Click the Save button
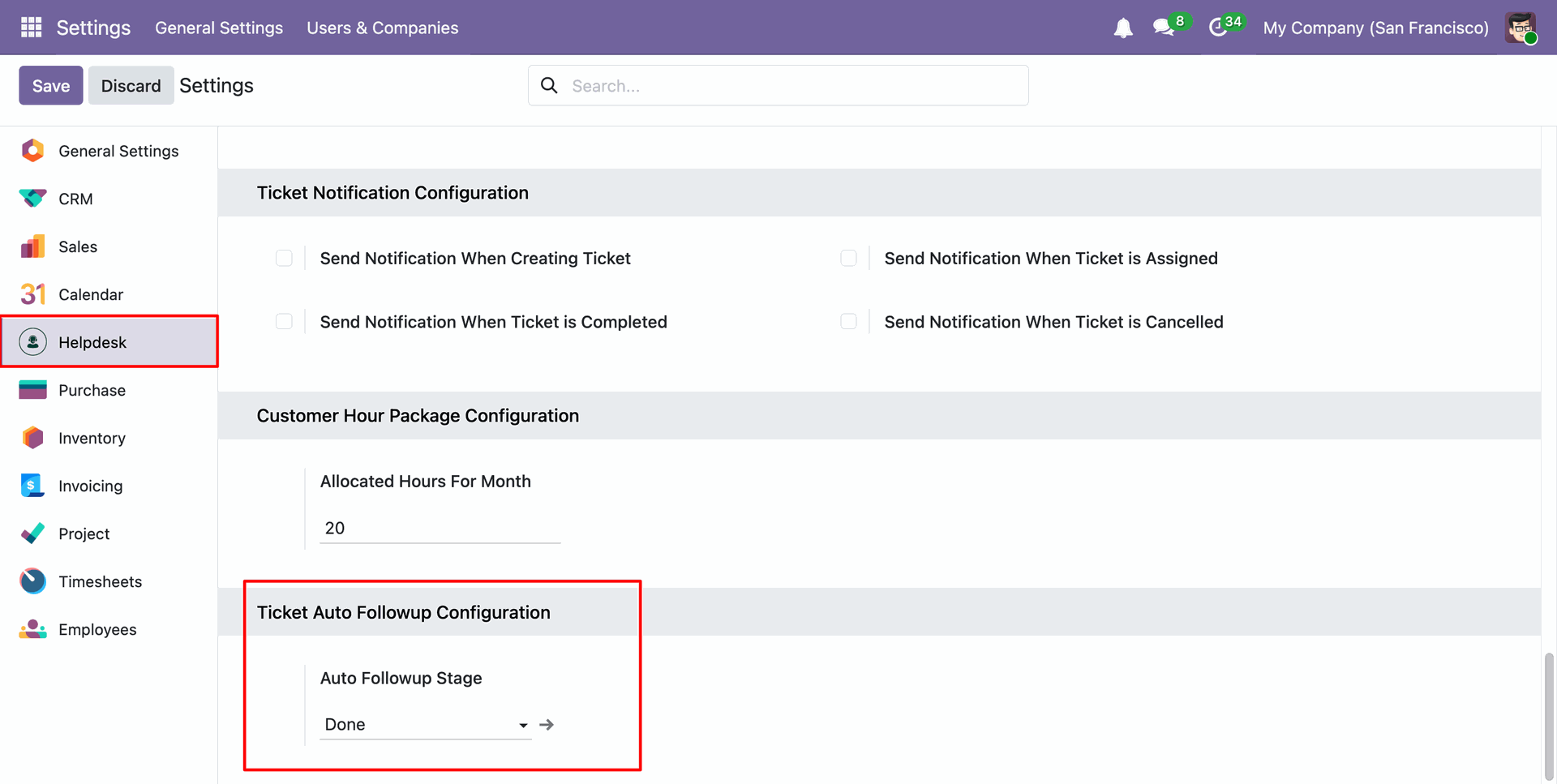Screen dimensions: 1557x784 [50, 86]
